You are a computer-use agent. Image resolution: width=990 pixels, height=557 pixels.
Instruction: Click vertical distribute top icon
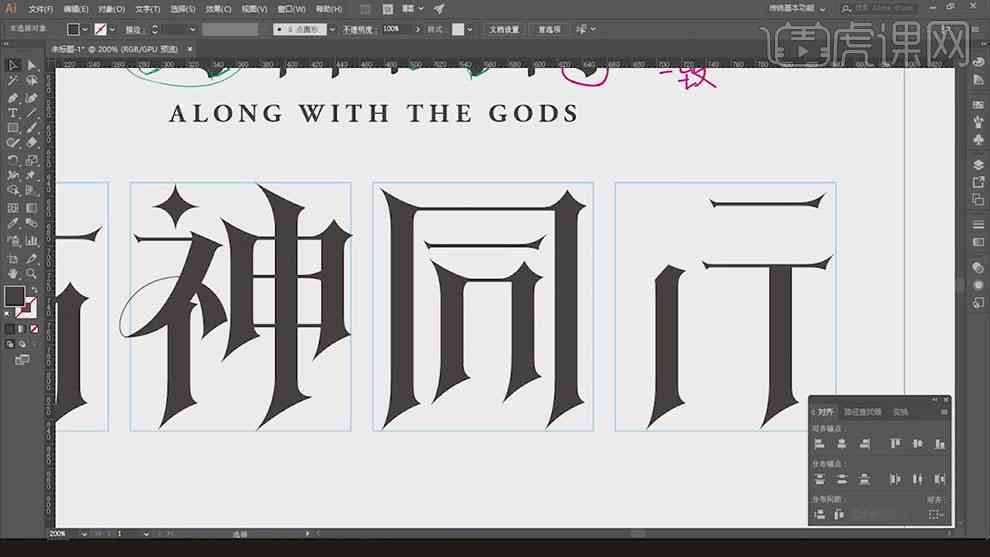[x=820, y=479]
